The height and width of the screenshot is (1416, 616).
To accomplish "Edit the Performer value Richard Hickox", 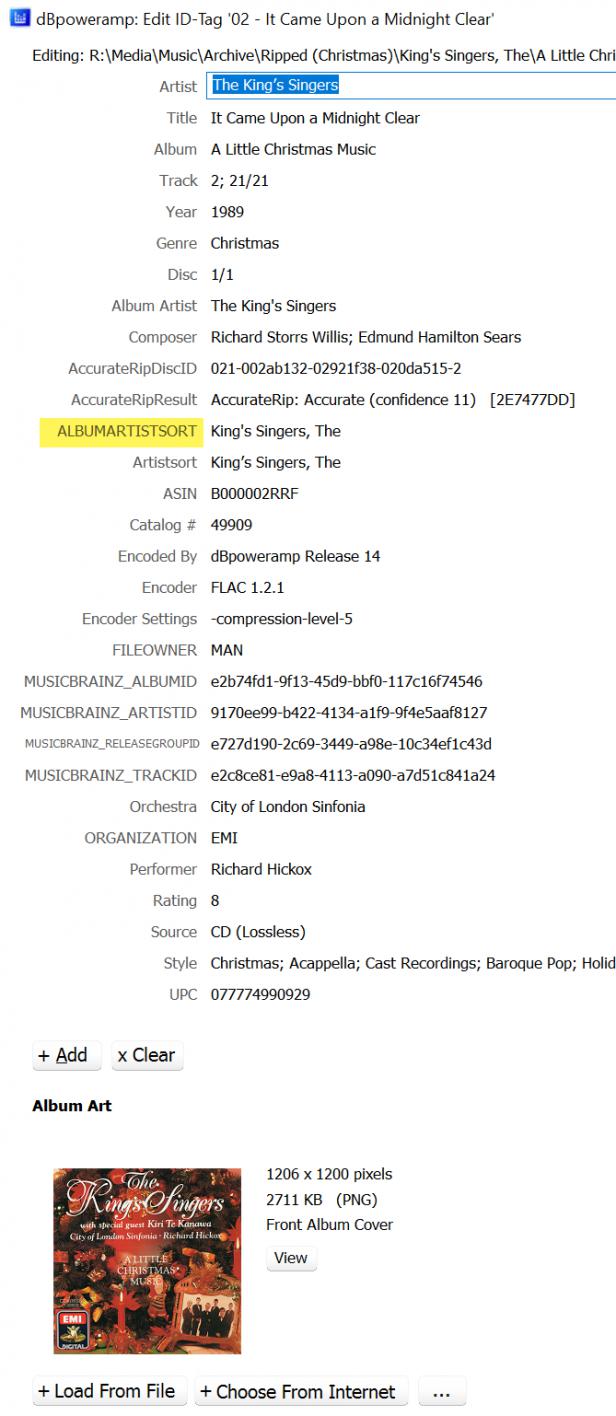I will click(261, 869).
